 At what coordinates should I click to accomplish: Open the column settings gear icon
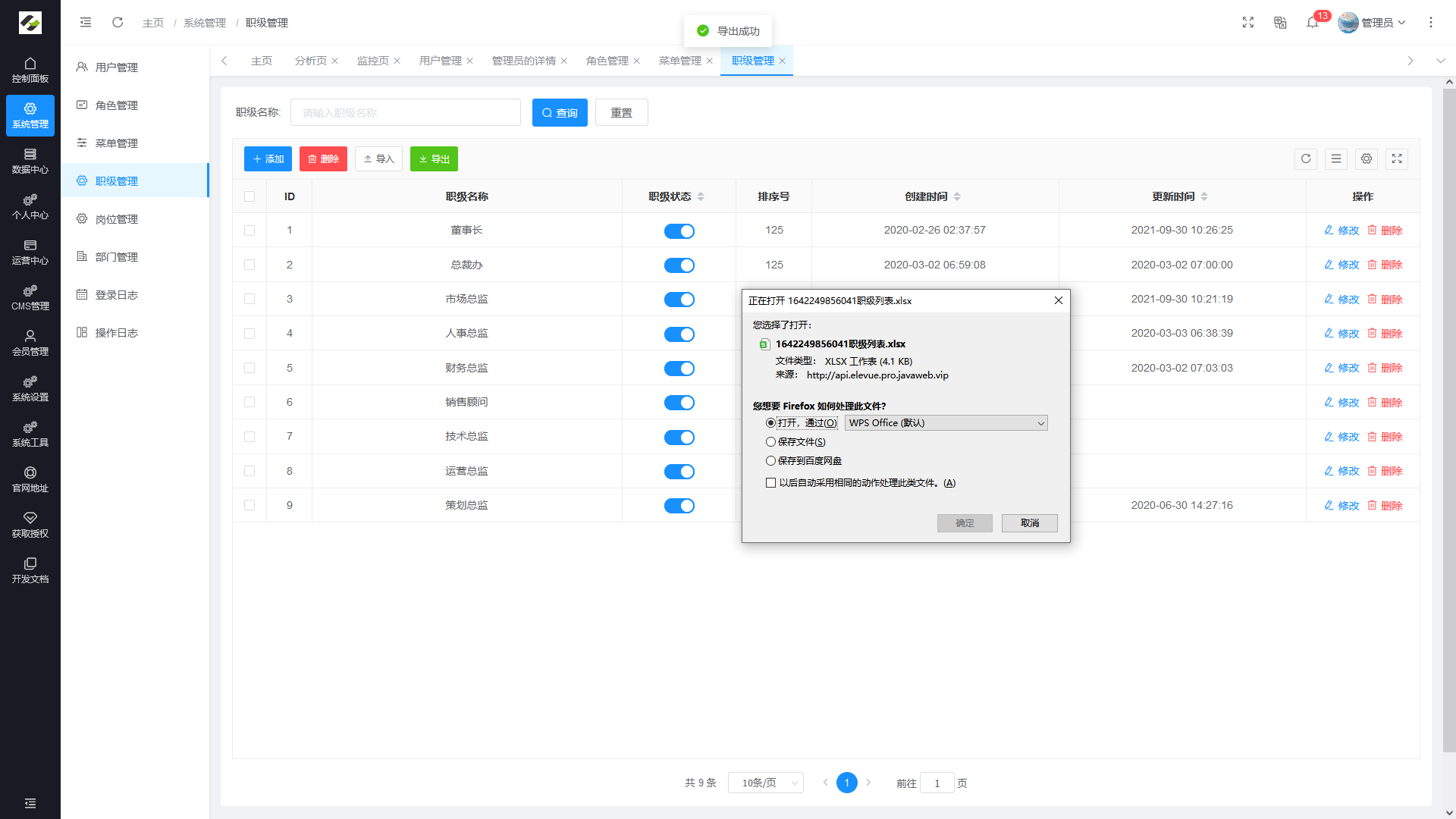pyautogui.click(x=1366, y=158)
